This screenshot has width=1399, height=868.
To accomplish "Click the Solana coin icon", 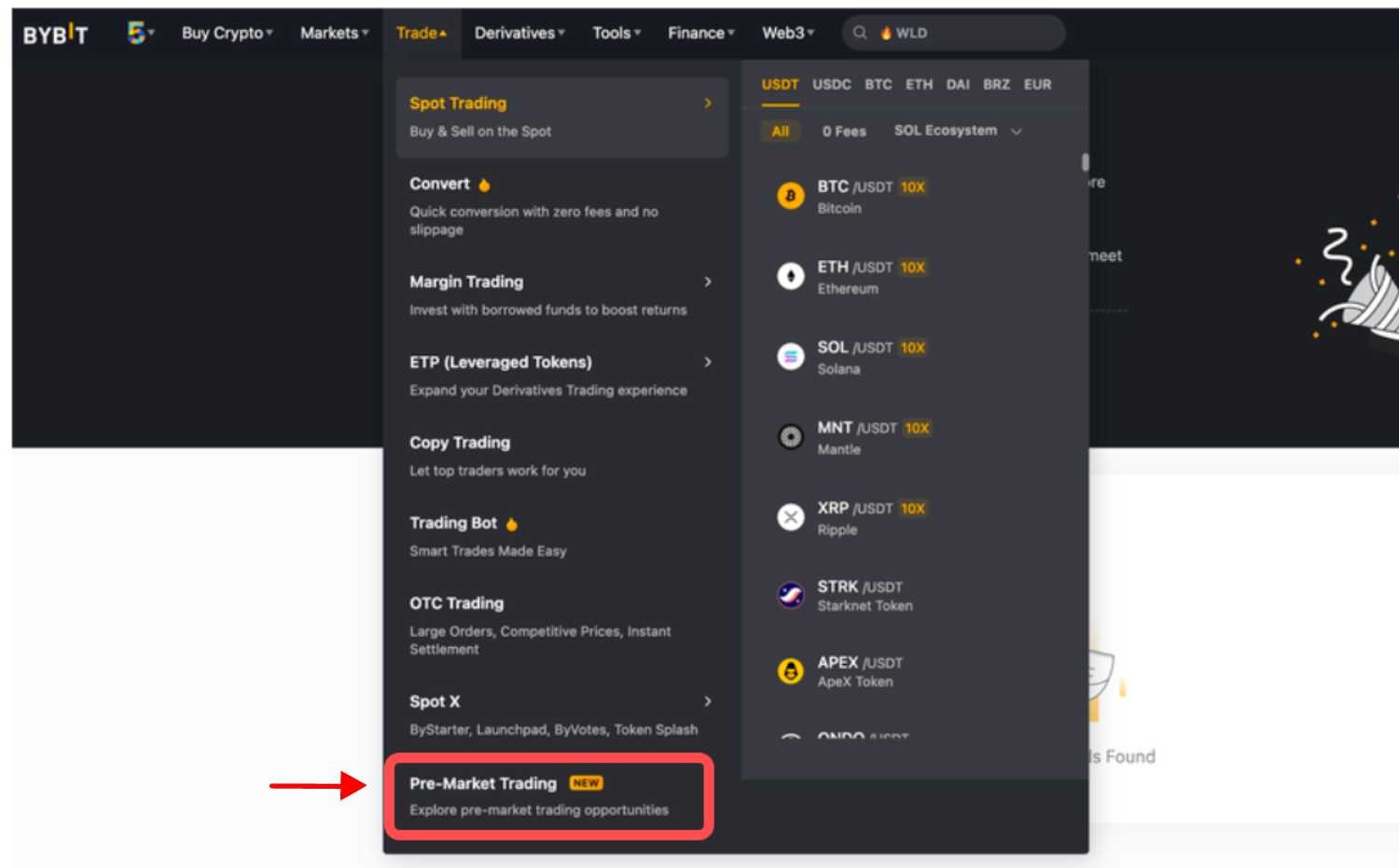I will [x=790, y=356].
